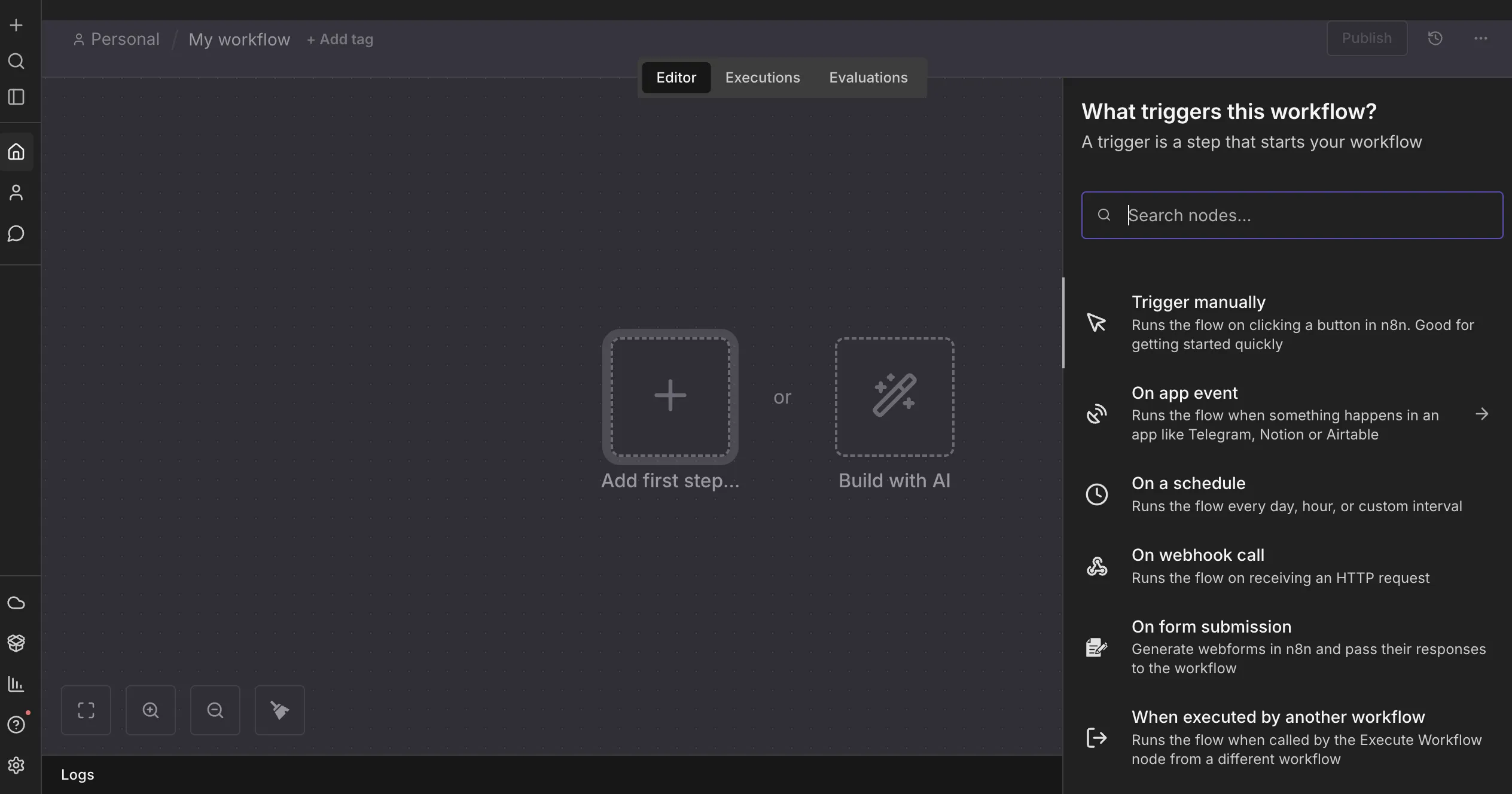Viewport: 1512px width, 794px height.
Task: Tidy up the canvas with the broom icon
Action: 279,710
